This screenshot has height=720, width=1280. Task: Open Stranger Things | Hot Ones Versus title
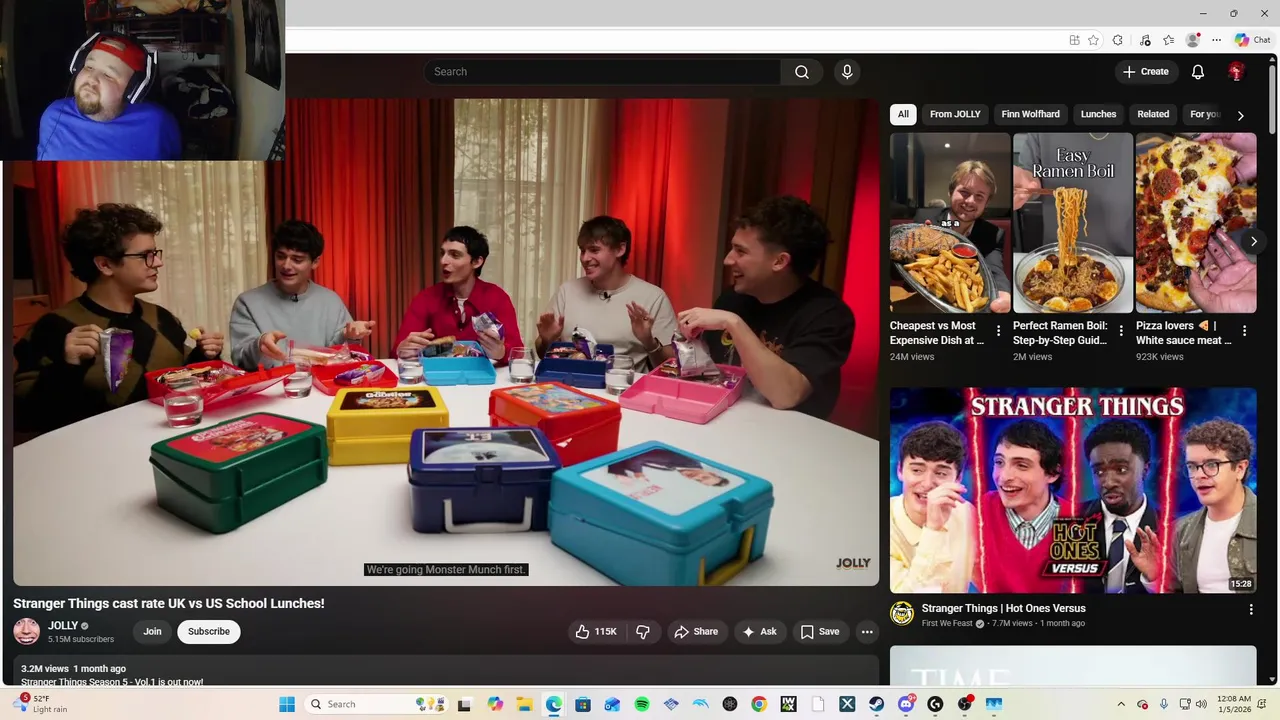coord(1003,608)
